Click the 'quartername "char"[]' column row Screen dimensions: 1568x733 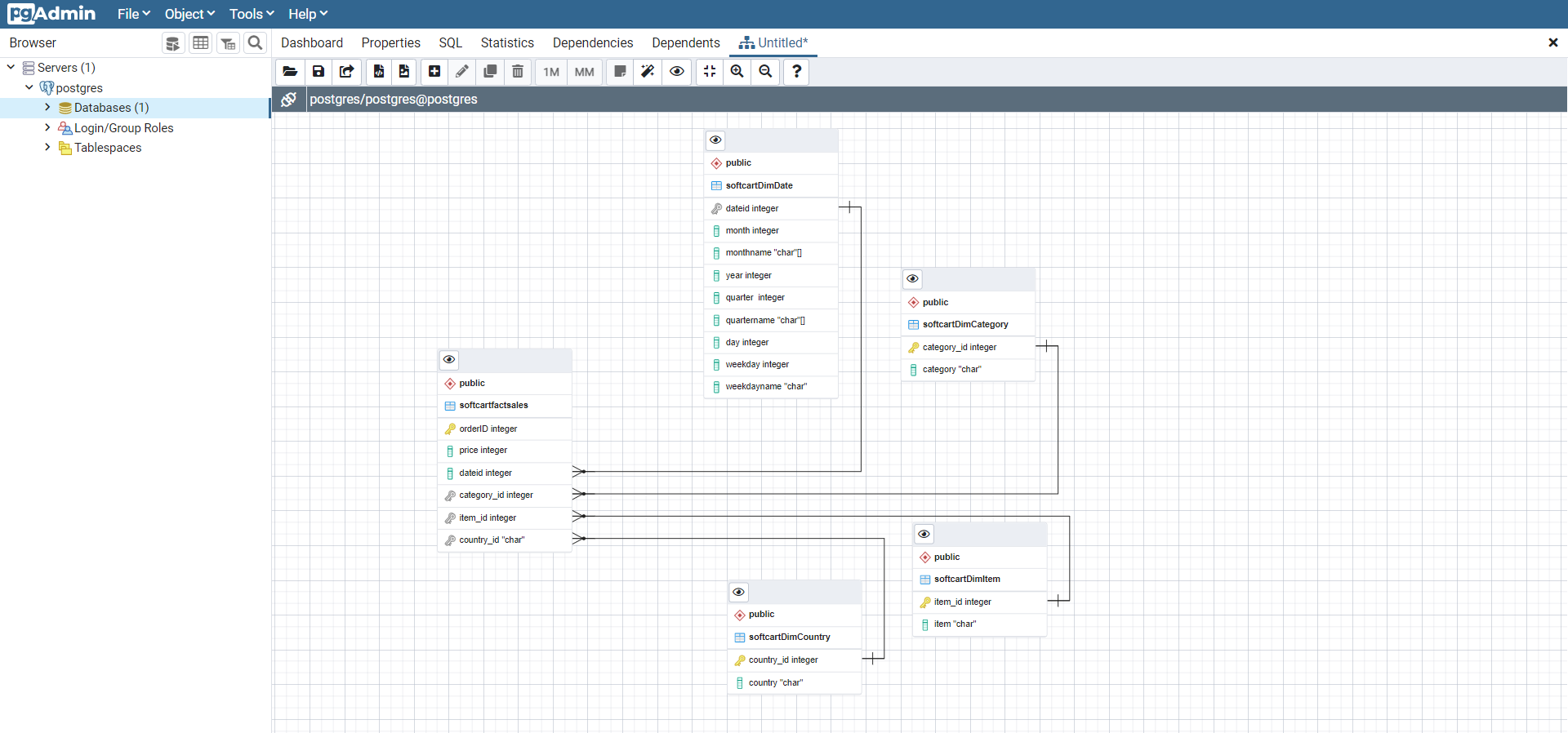(771, 321)
